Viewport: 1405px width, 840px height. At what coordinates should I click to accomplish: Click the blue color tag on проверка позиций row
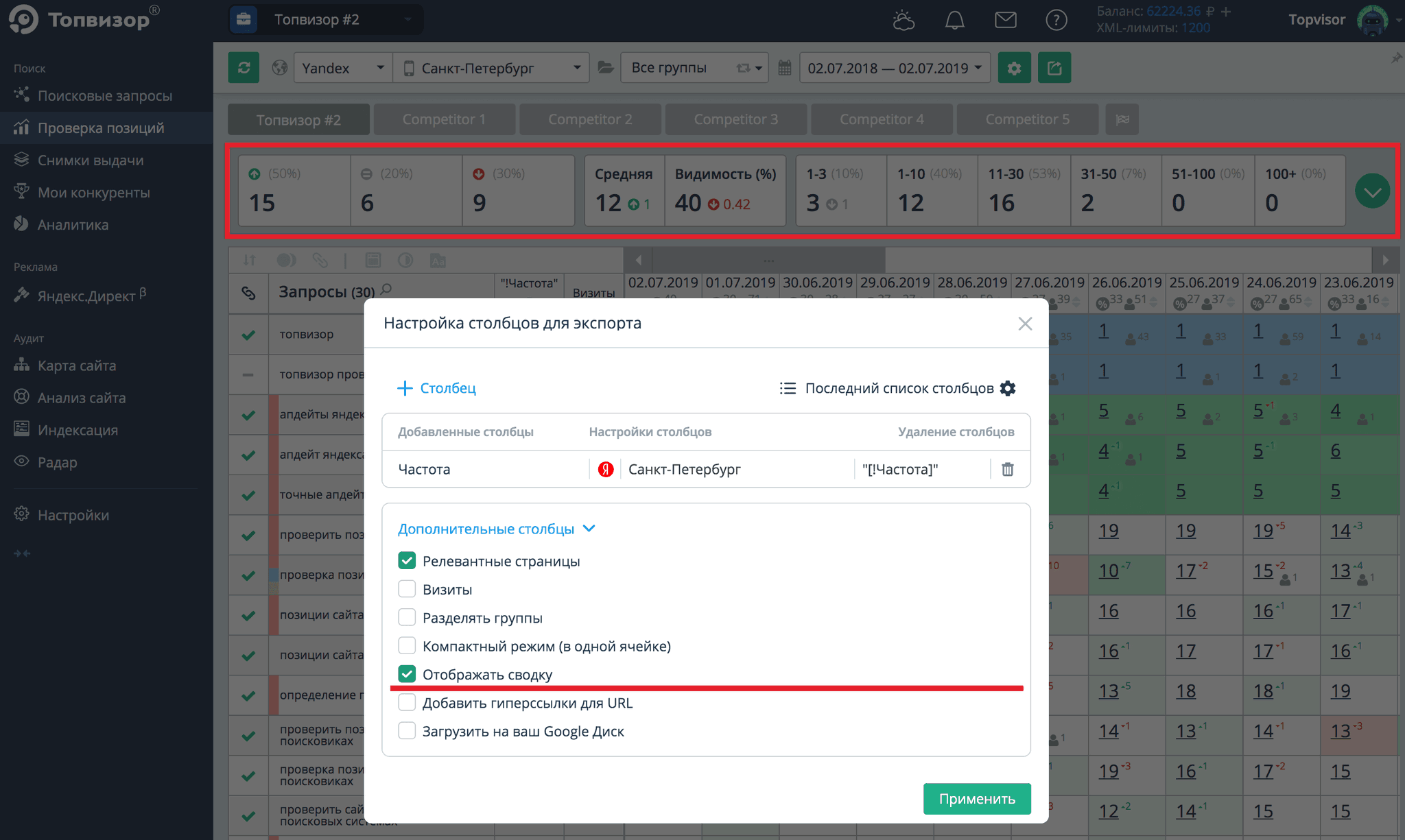[x=274, y=575]
